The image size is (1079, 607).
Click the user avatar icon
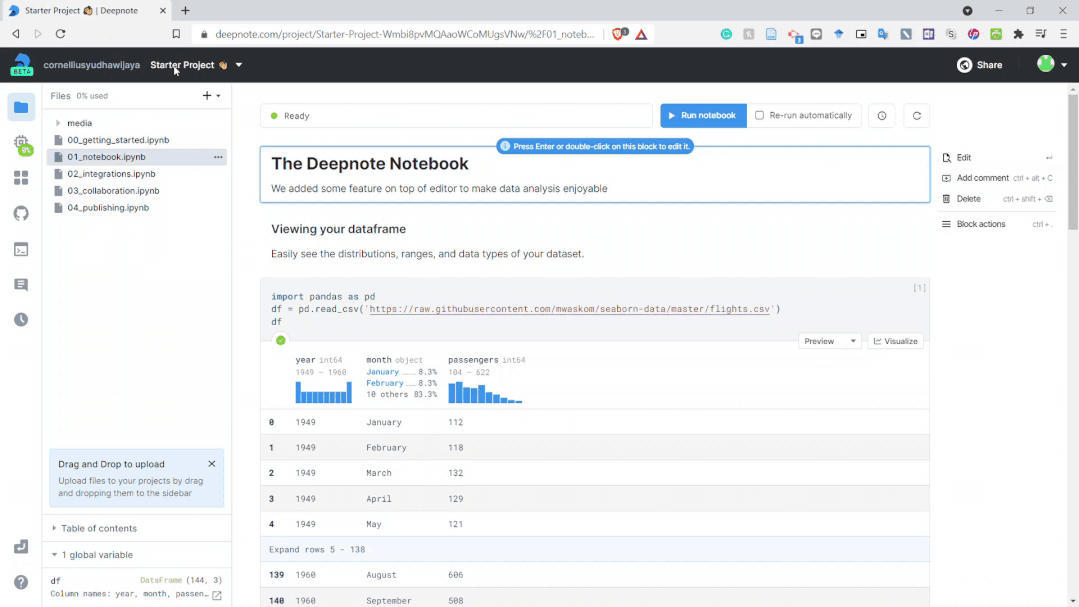tap(1045, 64)
